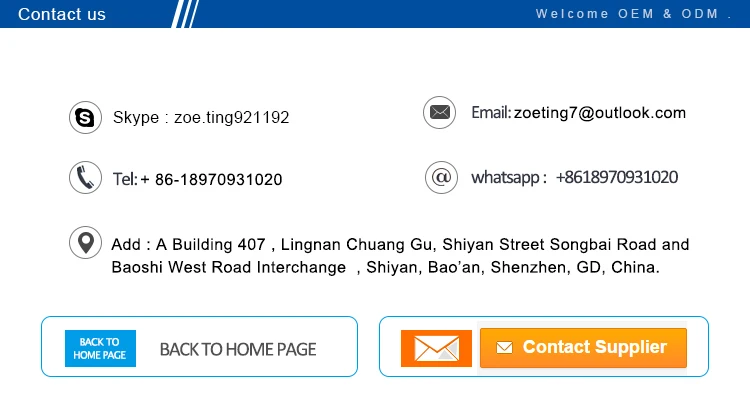Click the Tel number +86-18970931020
The height and width of the screenshot is (409, 750).
click(211, 180)
